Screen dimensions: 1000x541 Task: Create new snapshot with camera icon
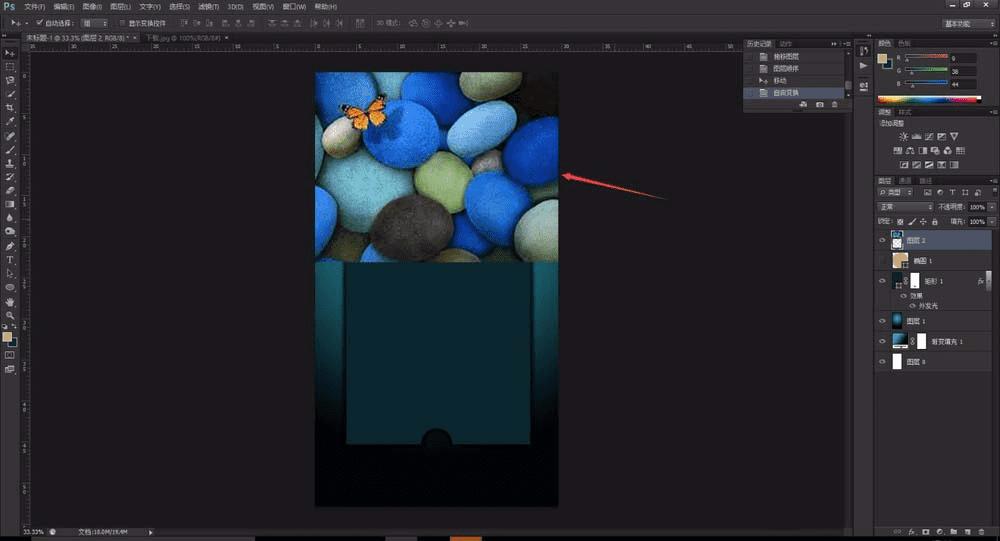pos(820,104)
